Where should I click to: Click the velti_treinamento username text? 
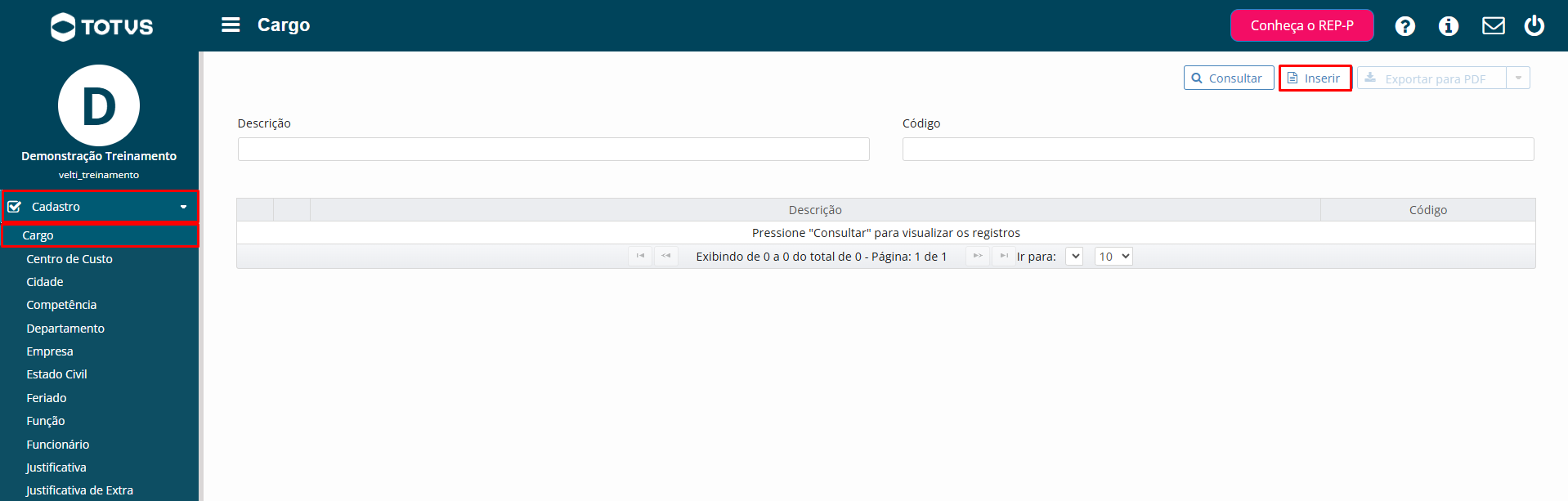pyautogui.click(x=99, y=175)
